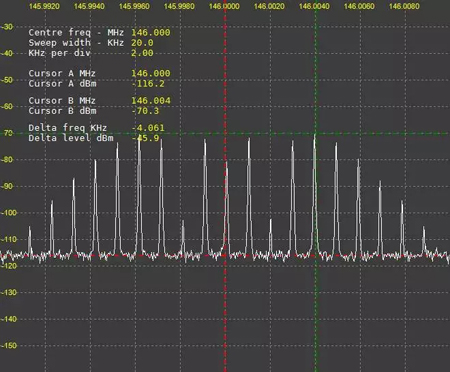
Task: Click the KHz per div value 2.00
Action: [142, 53]
